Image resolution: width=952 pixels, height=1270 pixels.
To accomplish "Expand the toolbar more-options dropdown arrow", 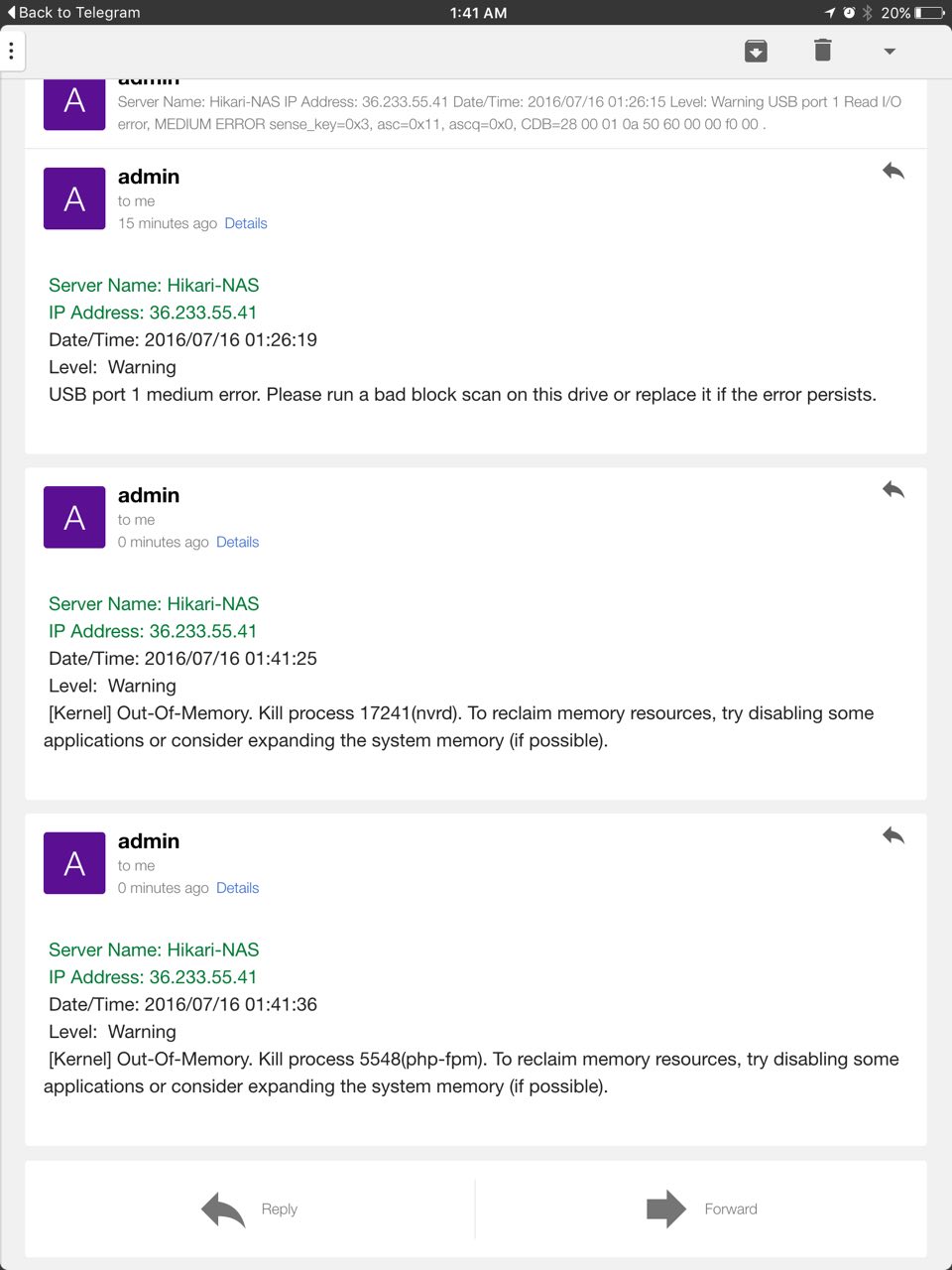I will pyautogui.click(x=890, y=52).
